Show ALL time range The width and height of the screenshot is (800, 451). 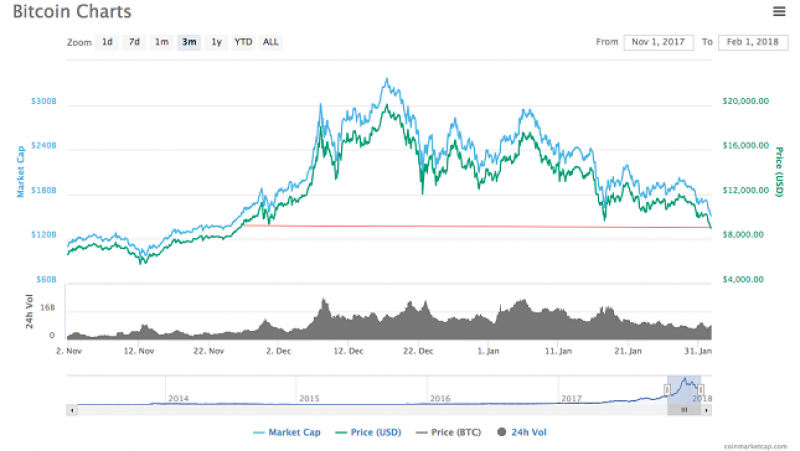coord(271,42)
